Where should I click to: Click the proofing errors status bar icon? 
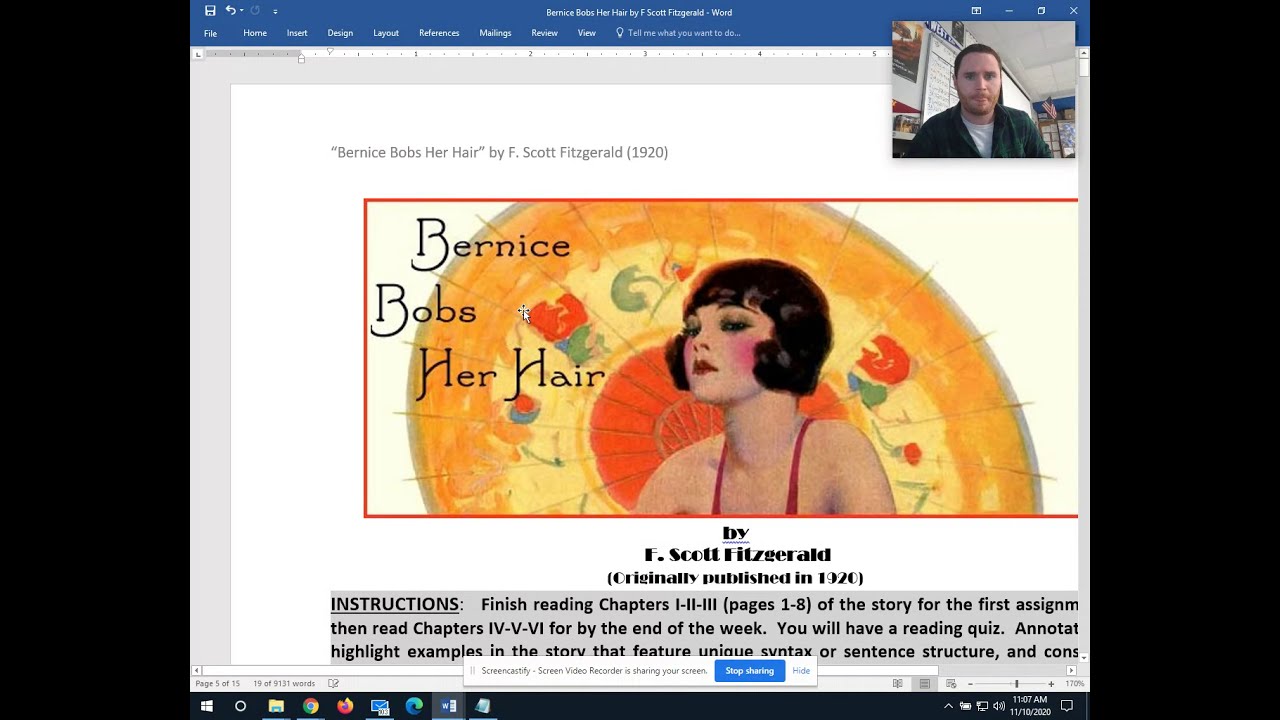tap(334, 684)
